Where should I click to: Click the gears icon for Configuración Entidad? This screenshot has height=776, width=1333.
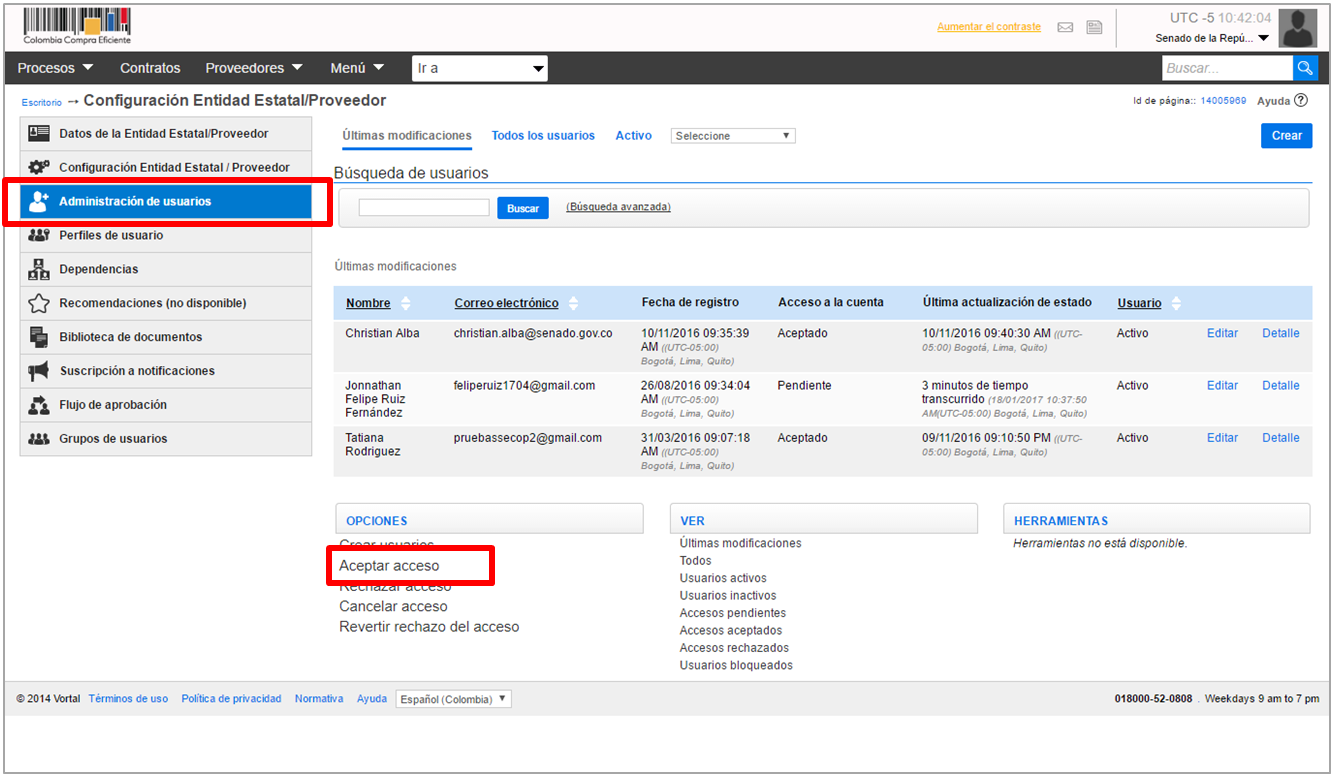[x=39, y=167]
